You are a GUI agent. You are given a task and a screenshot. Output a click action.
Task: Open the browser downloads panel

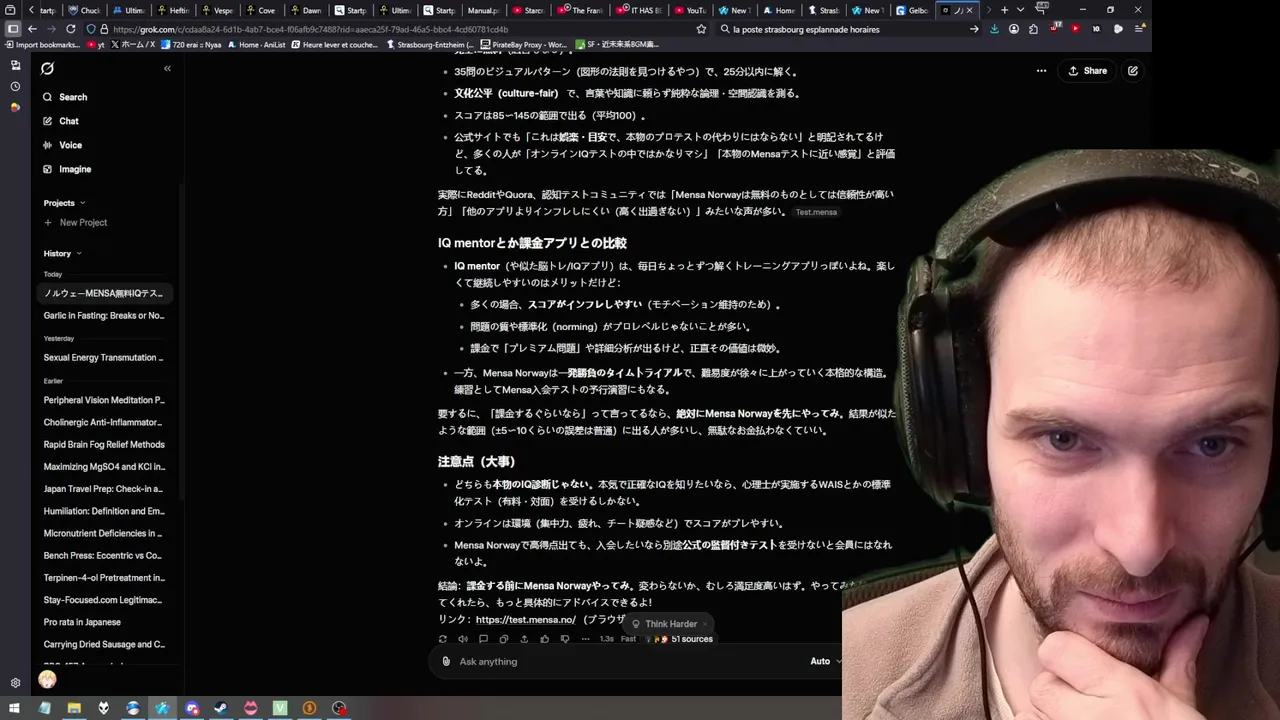click(x=994, y=29)
